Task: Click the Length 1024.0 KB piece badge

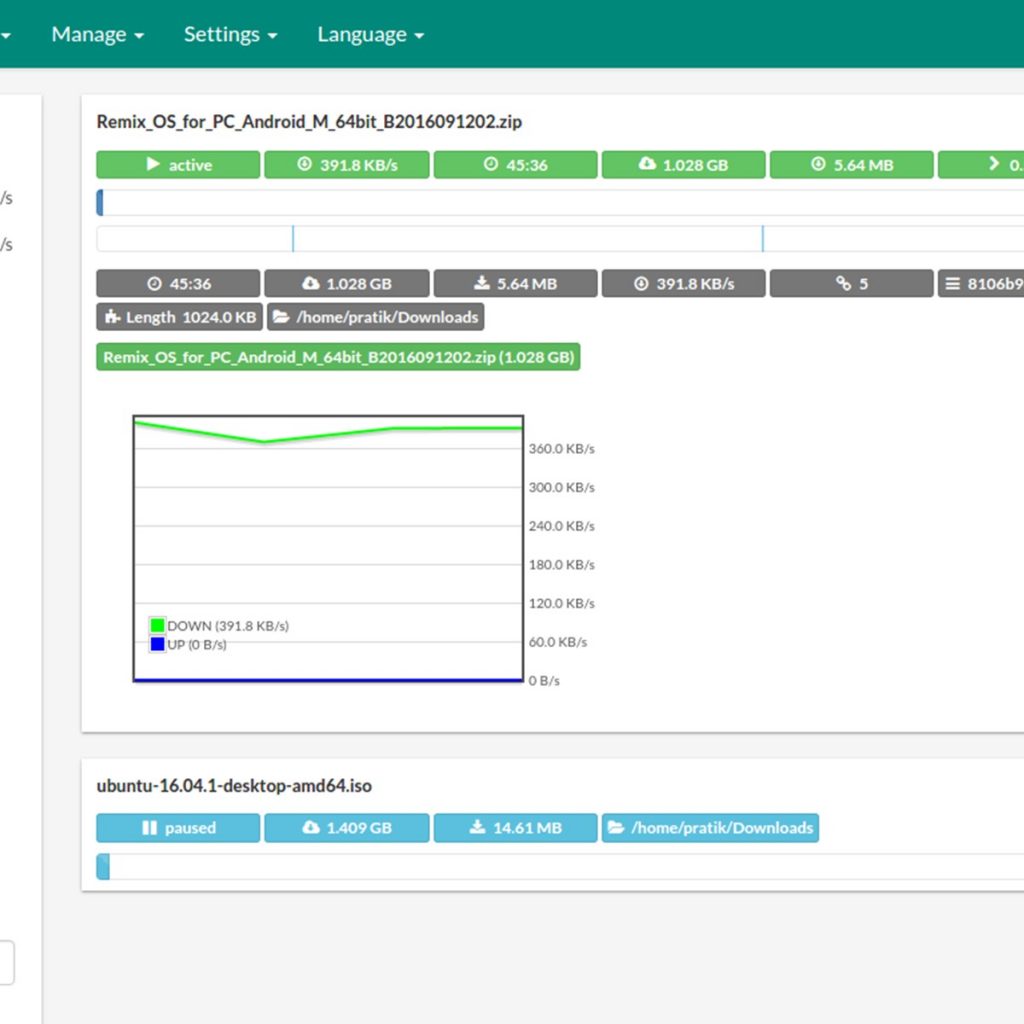Action: [179, 317]
